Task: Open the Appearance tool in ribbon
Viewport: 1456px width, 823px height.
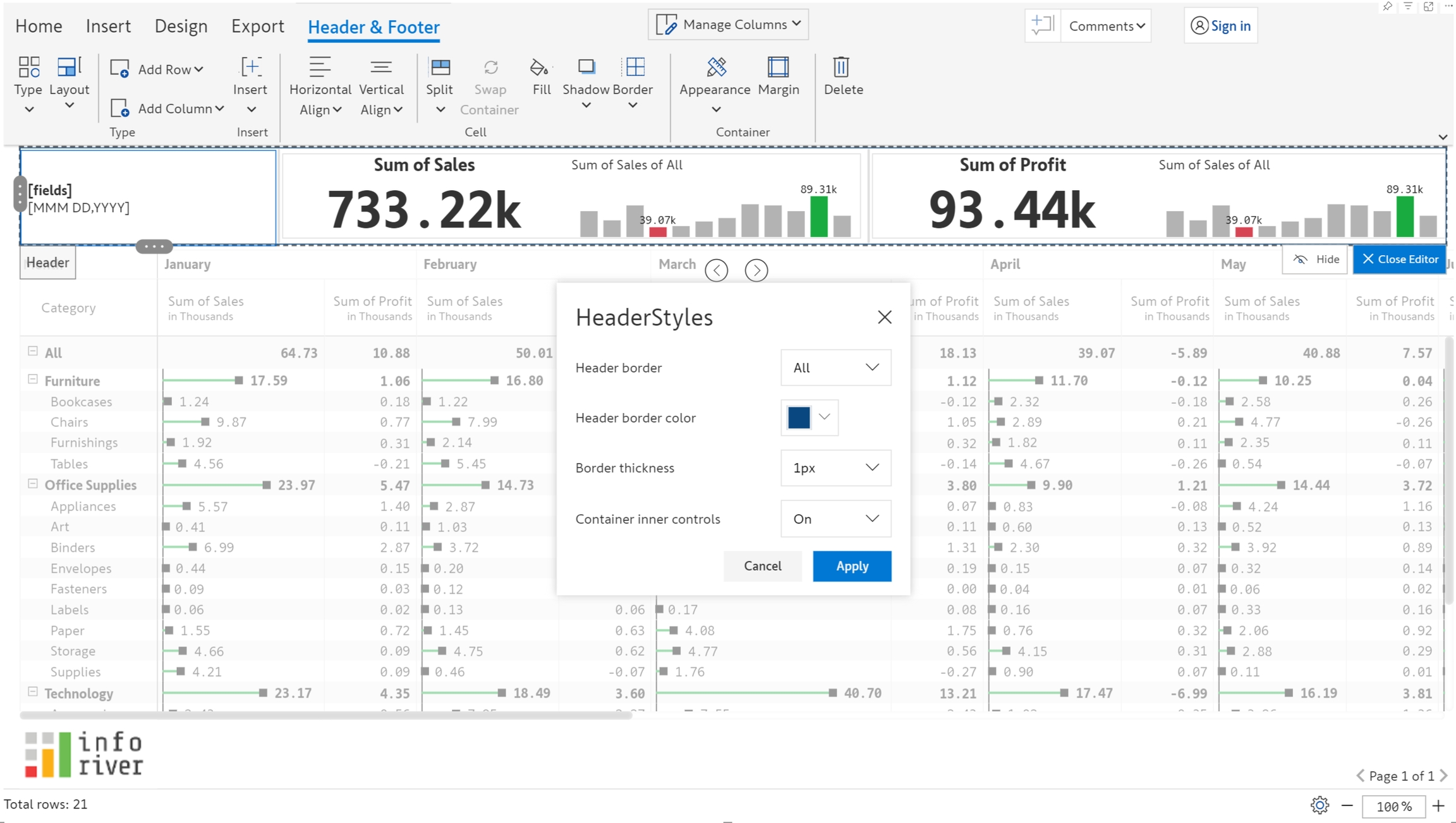Action: (x=715, y=67)
